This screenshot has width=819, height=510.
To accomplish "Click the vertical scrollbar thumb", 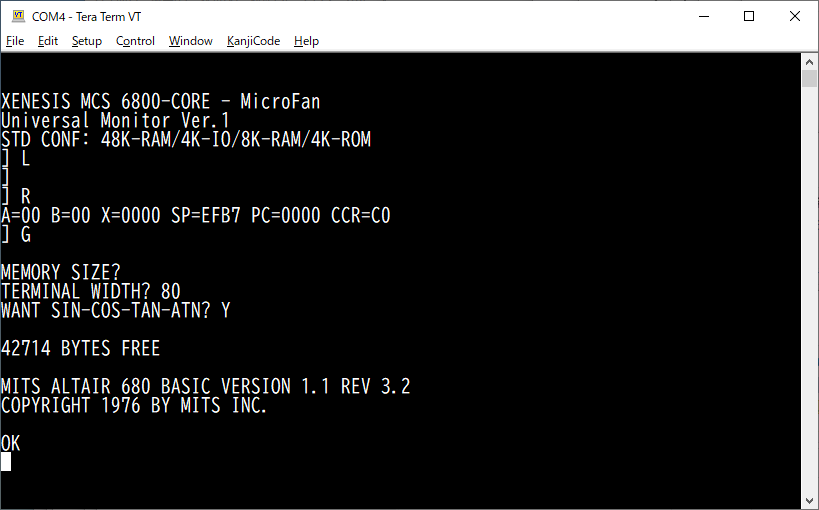I will pyautogui.click(x=810, y=78).
